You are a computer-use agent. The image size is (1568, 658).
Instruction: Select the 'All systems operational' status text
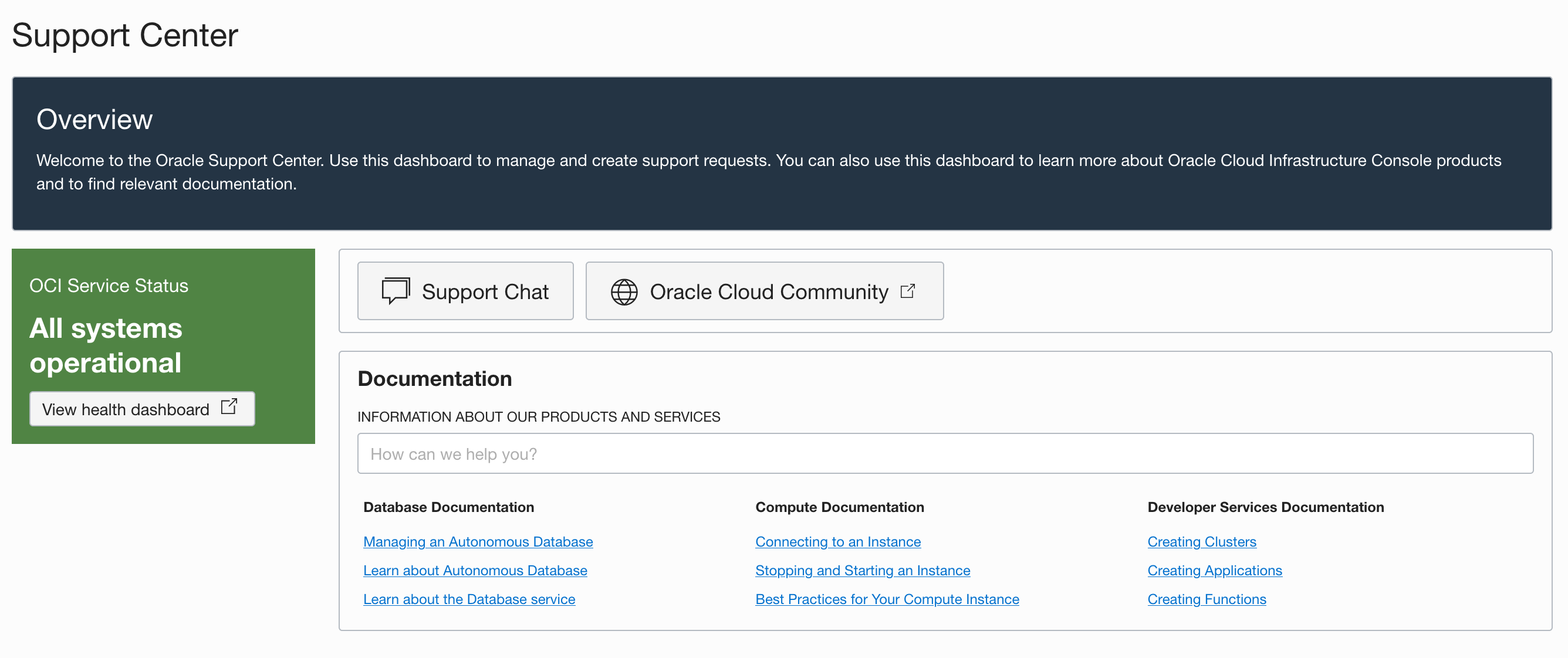point(106,345)
